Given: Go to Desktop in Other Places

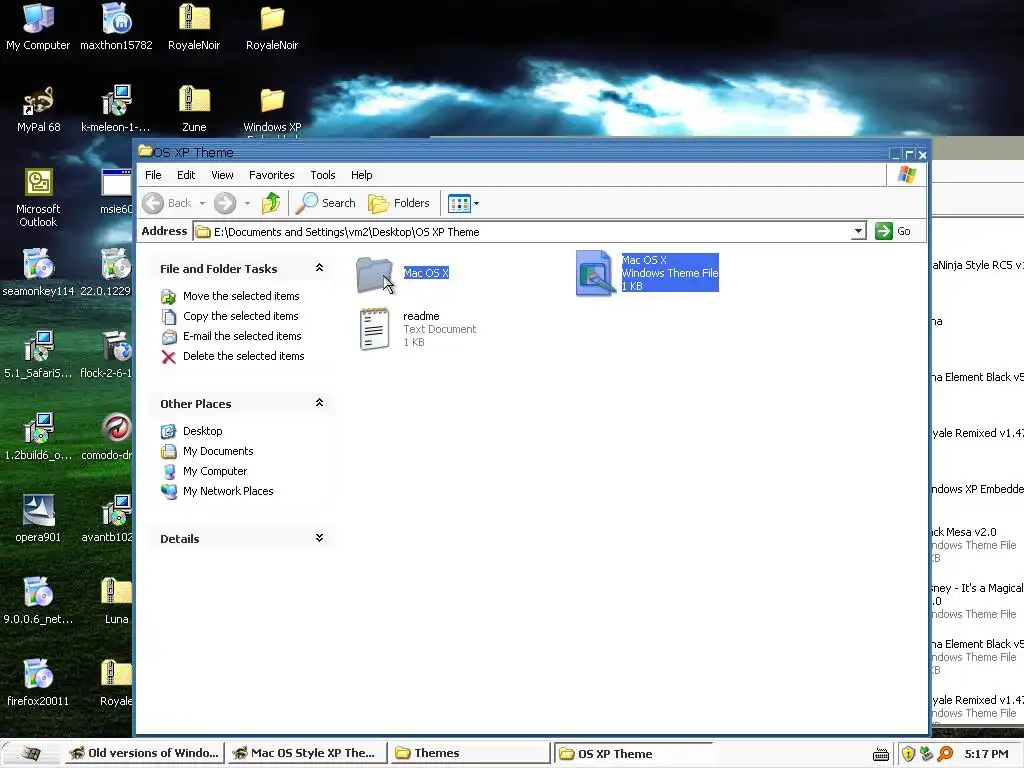Looking at the screenshot, I should (x=202, y=431).
